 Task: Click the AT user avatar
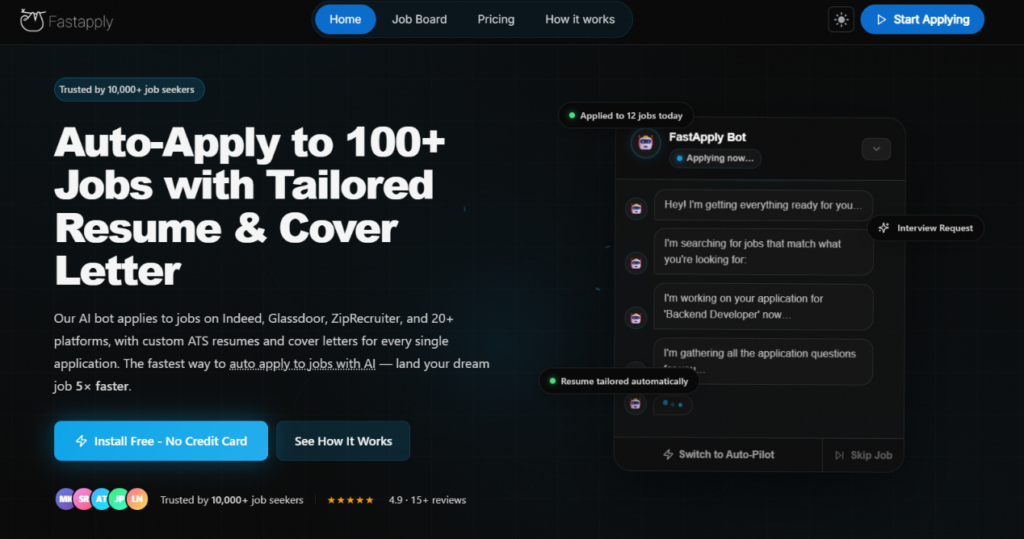pyautogui.click(x=101, y=500)
